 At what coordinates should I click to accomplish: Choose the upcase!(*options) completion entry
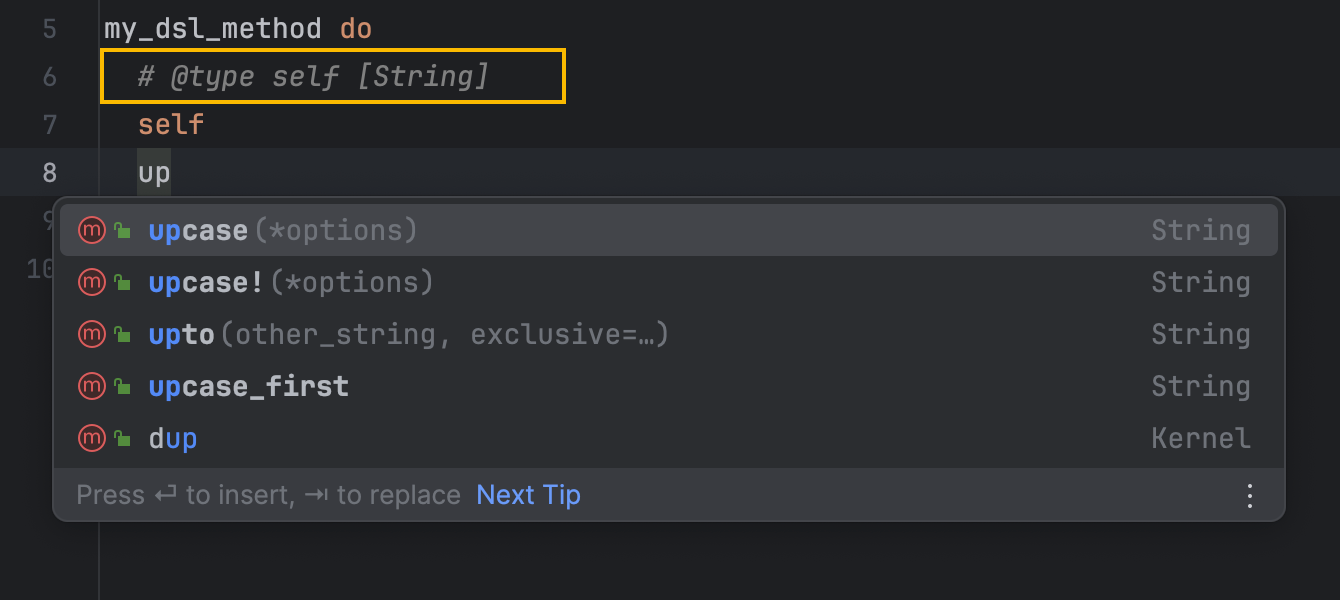tap(290, 283)
